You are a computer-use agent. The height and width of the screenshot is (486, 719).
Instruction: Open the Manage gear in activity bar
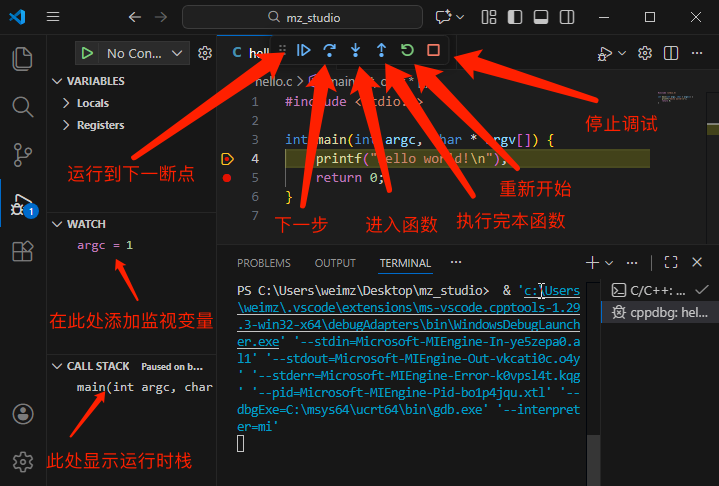click(22, 462)
